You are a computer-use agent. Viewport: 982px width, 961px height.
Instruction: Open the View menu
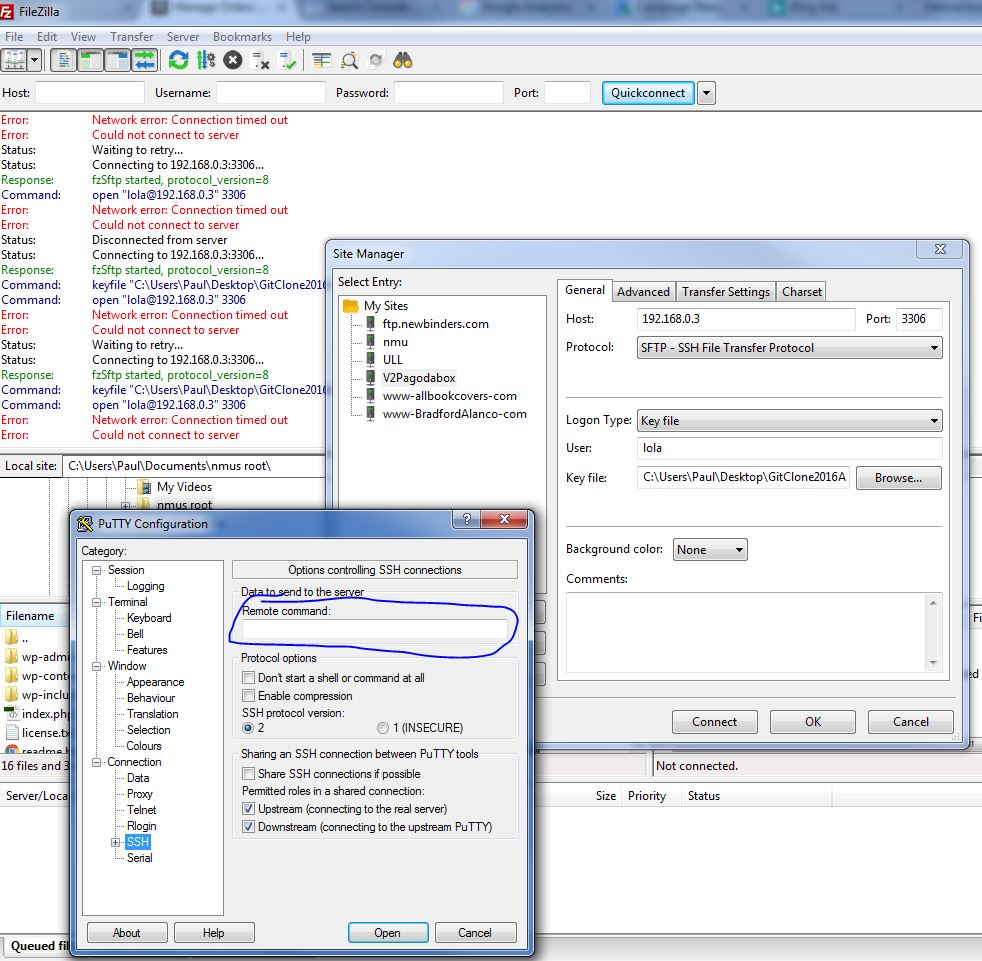(x=83, y=36)
